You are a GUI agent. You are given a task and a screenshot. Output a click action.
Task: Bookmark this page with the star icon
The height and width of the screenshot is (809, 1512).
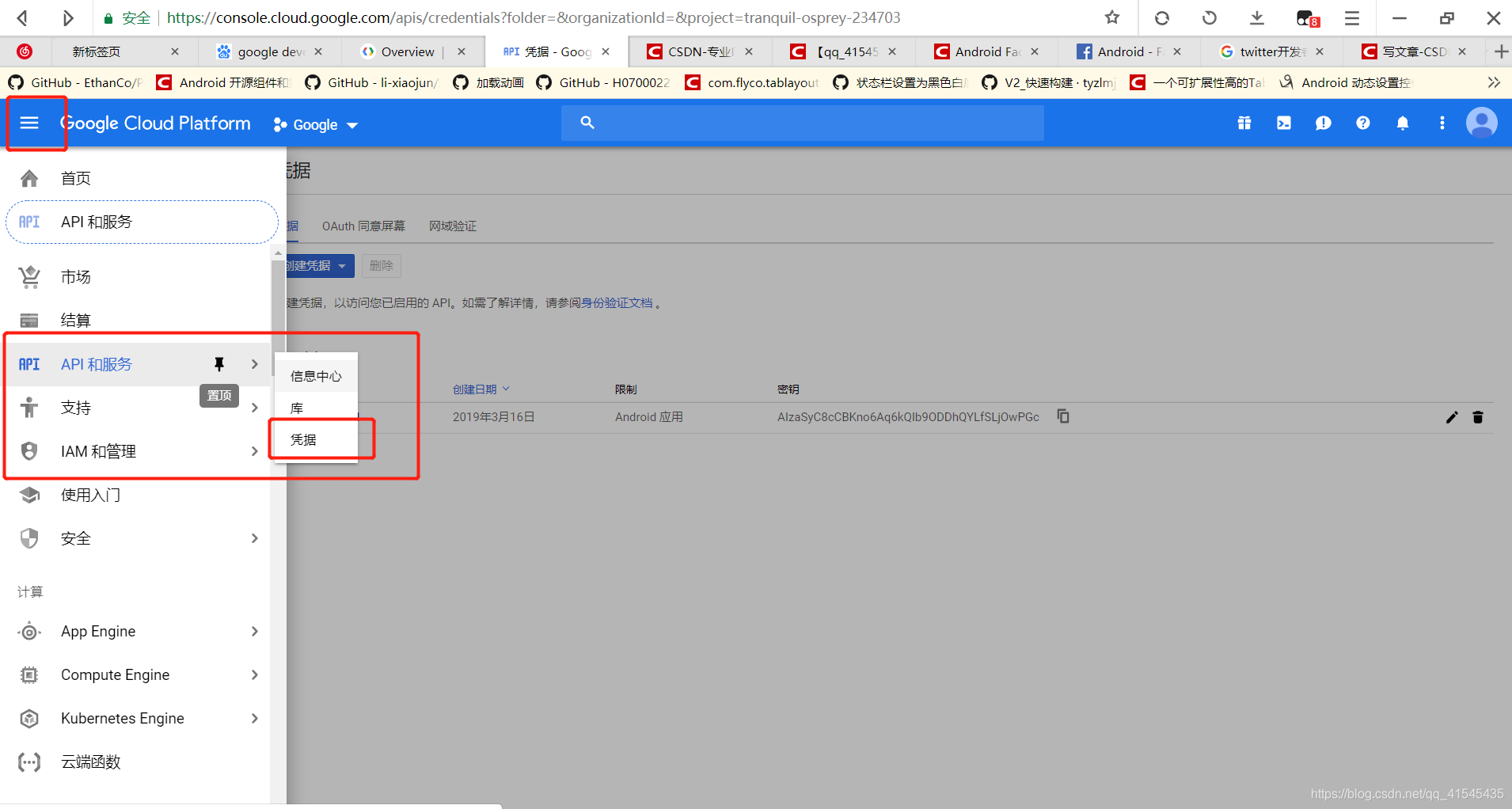coord(1112,17)
